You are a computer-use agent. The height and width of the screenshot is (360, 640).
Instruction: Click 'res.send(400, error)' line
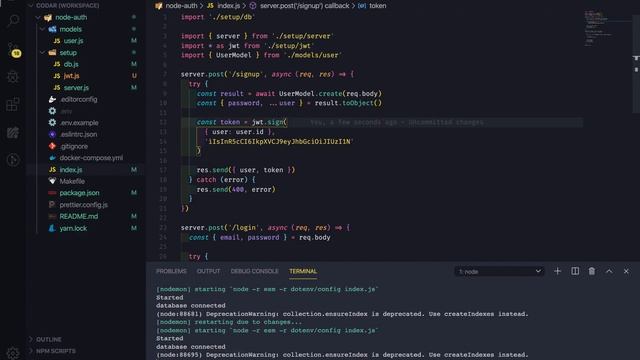pos(236,190)
